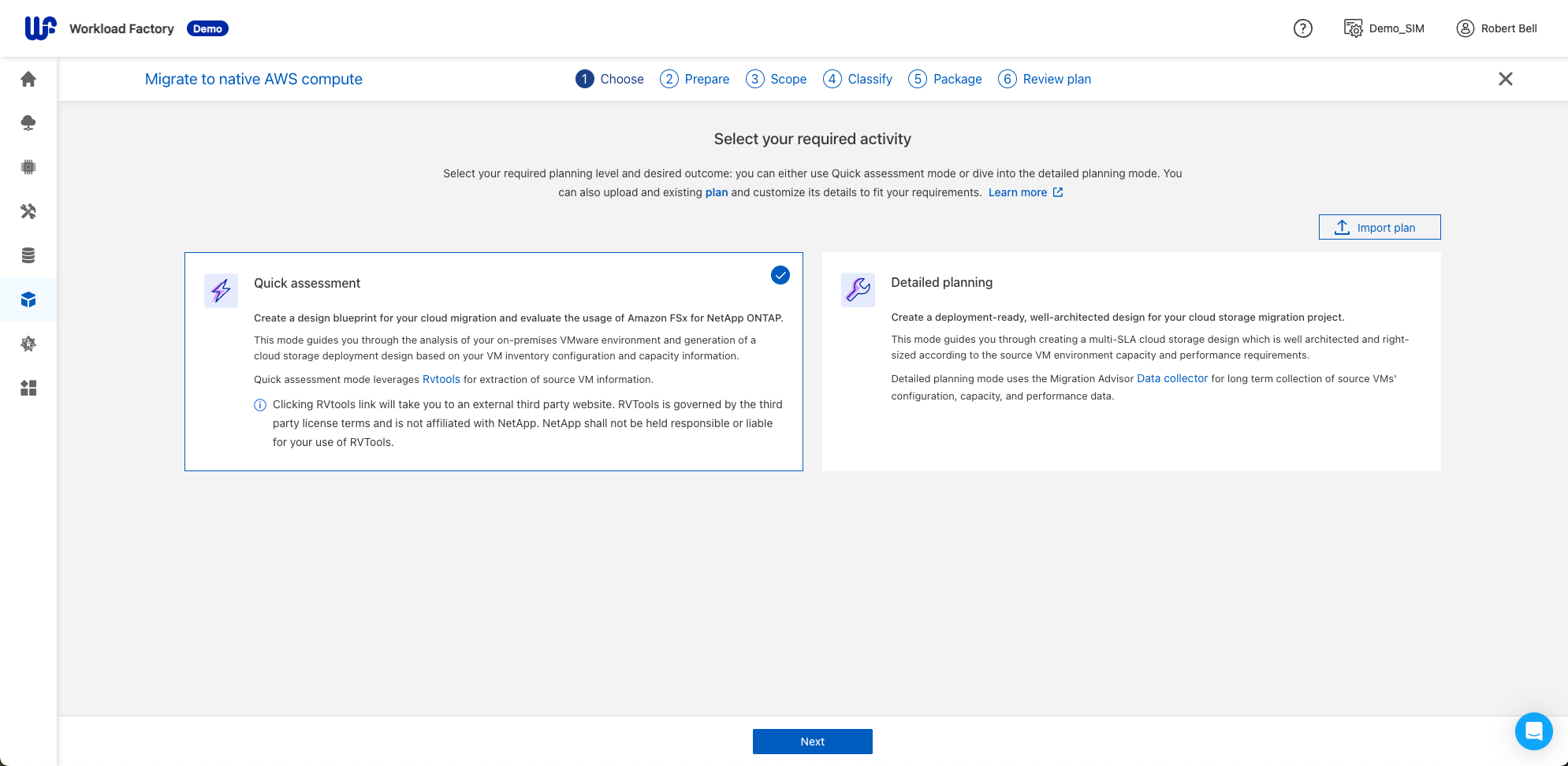Open the Data collector link

(1172, 378)
